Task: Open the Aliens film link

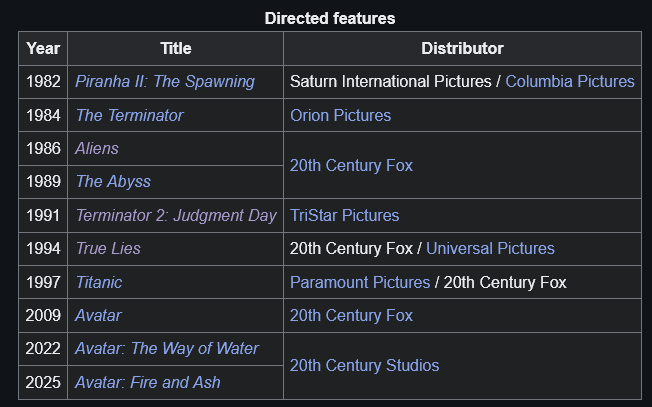Action: [97, 148]
